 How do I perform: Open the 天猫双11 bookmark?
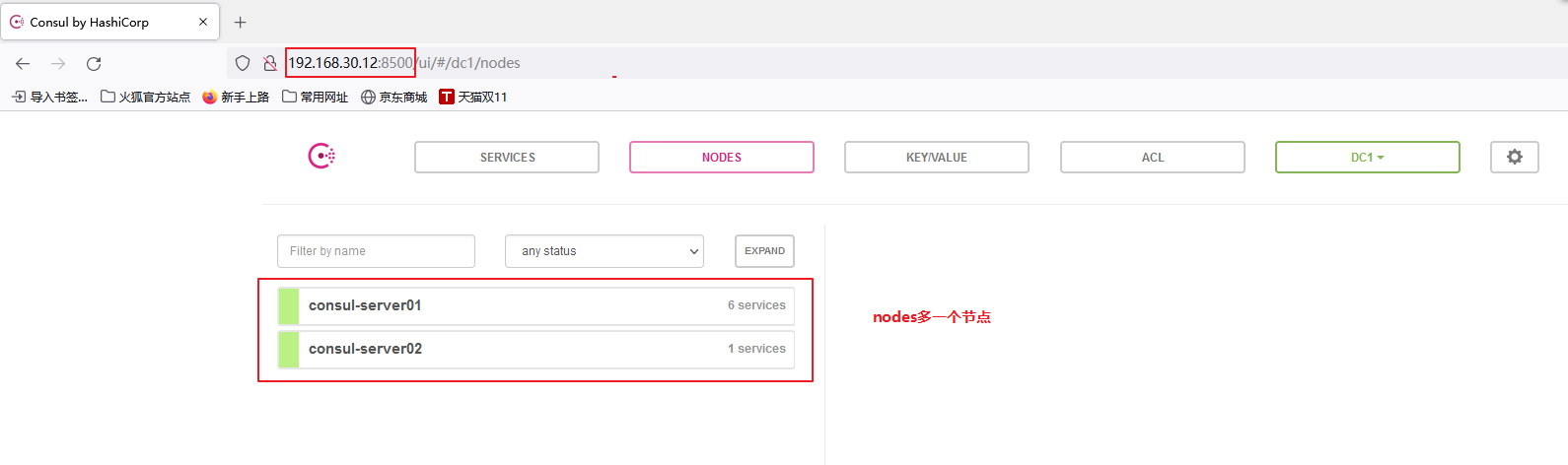473,97
